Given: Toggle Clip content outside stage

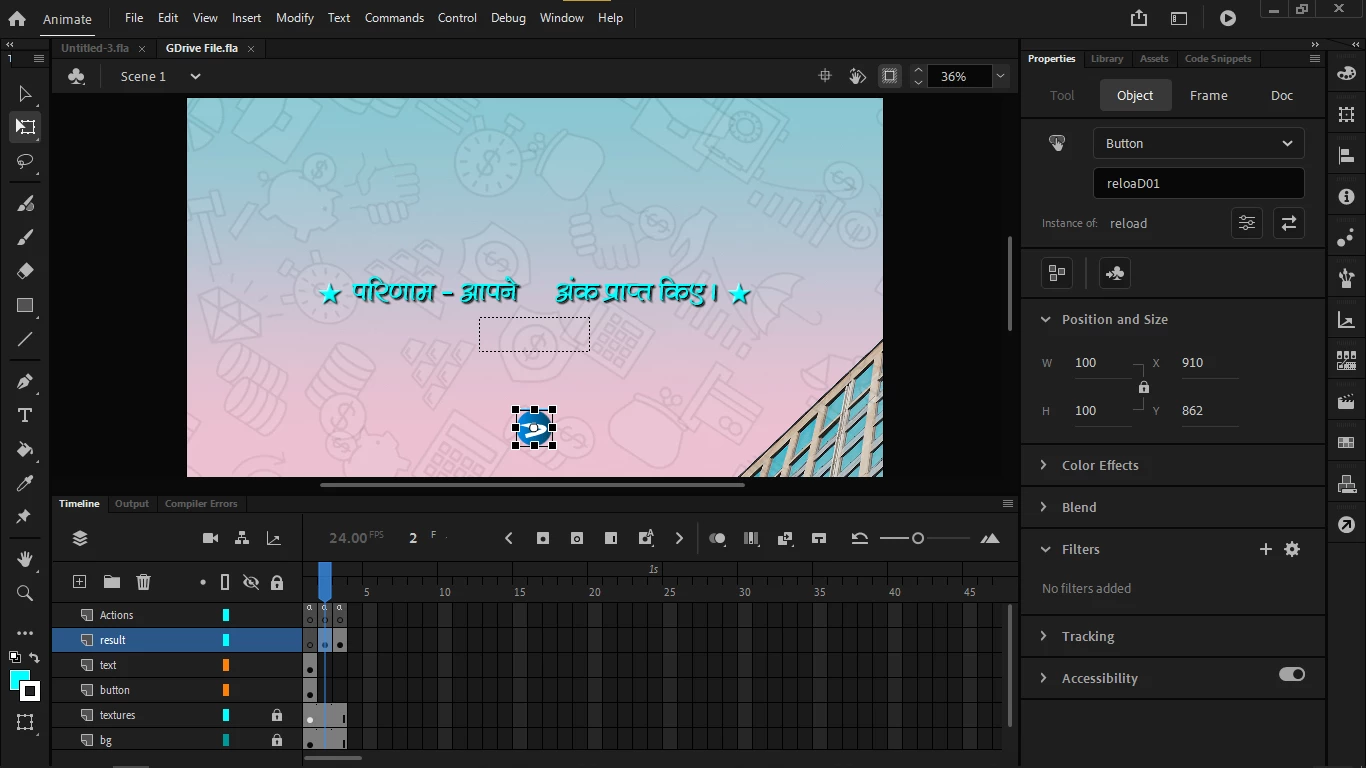Looking at the screenshot, I should (889, 76).
